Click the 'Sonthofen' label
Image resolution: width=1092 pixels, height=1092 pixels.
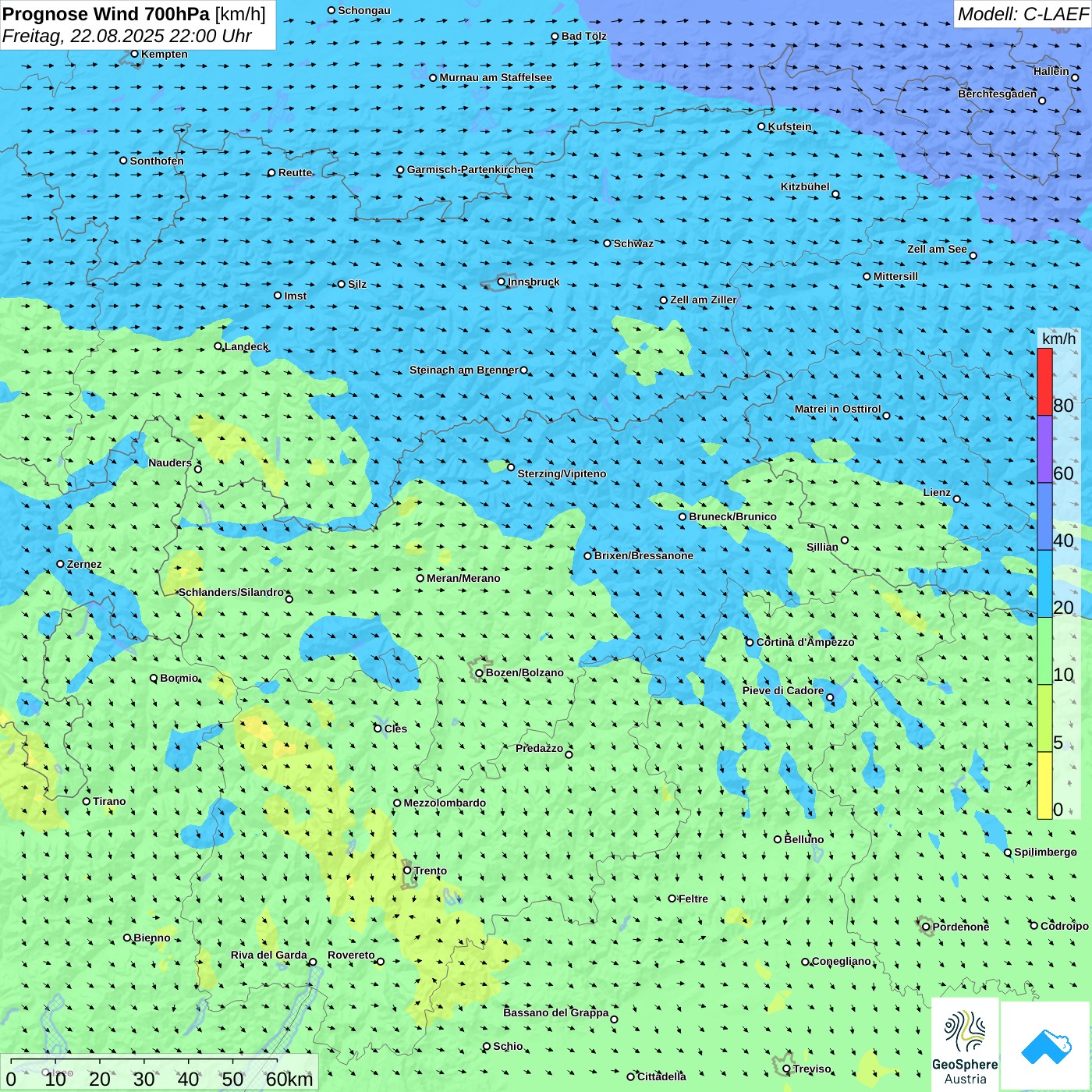(157, 161)
